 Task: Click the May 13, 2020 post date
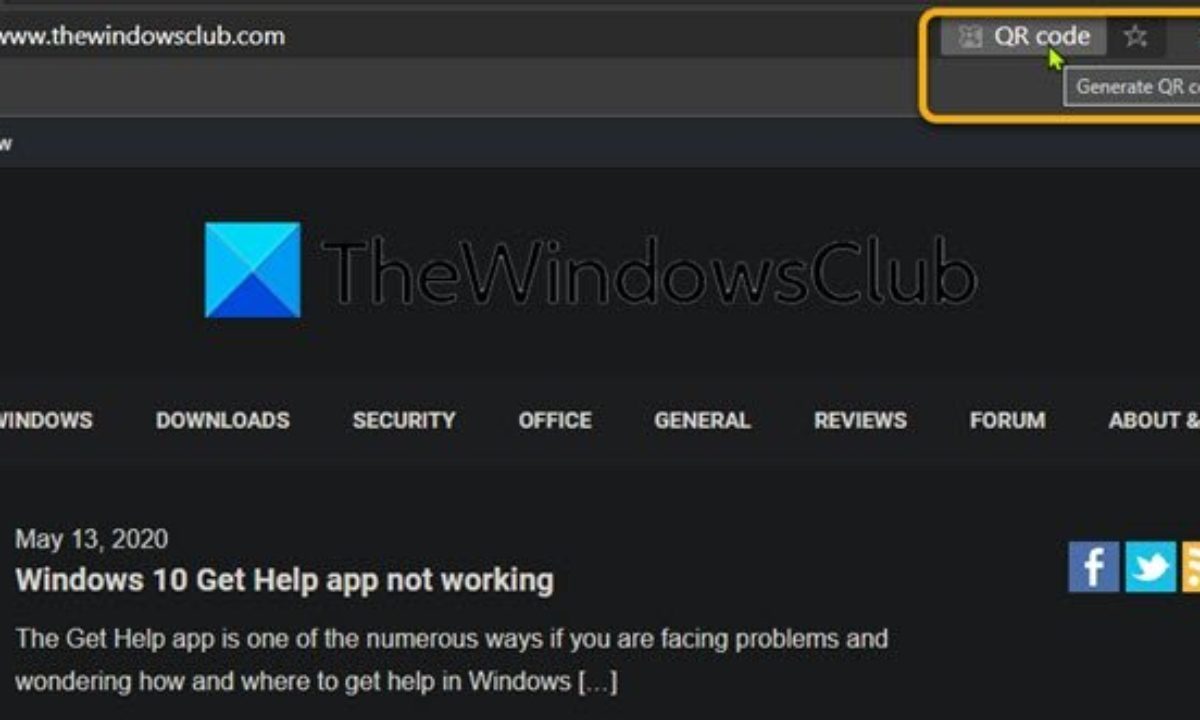[92, 540]
